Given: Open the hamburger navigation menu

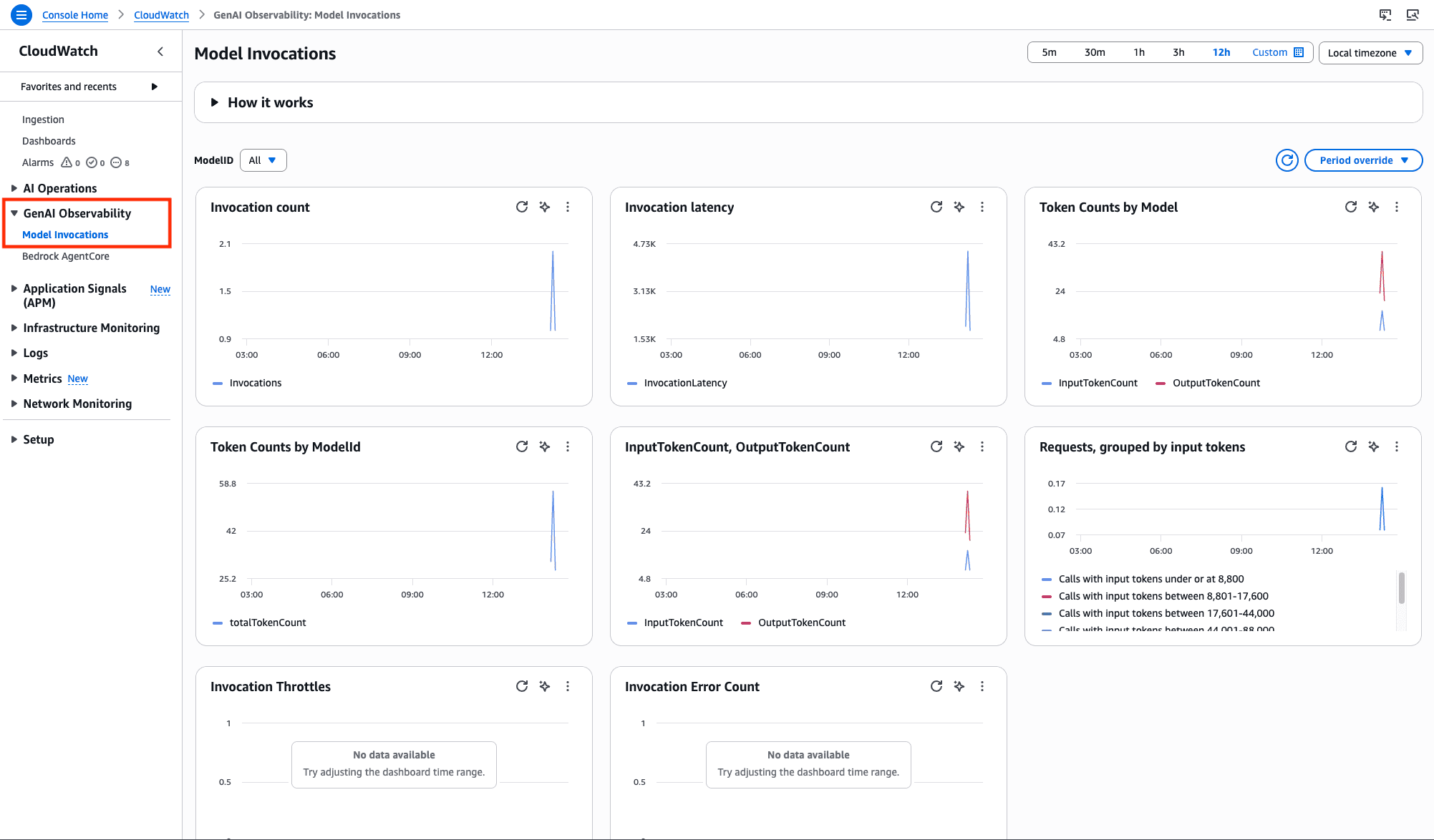Looking at the screenshot, I should [21, 14].
